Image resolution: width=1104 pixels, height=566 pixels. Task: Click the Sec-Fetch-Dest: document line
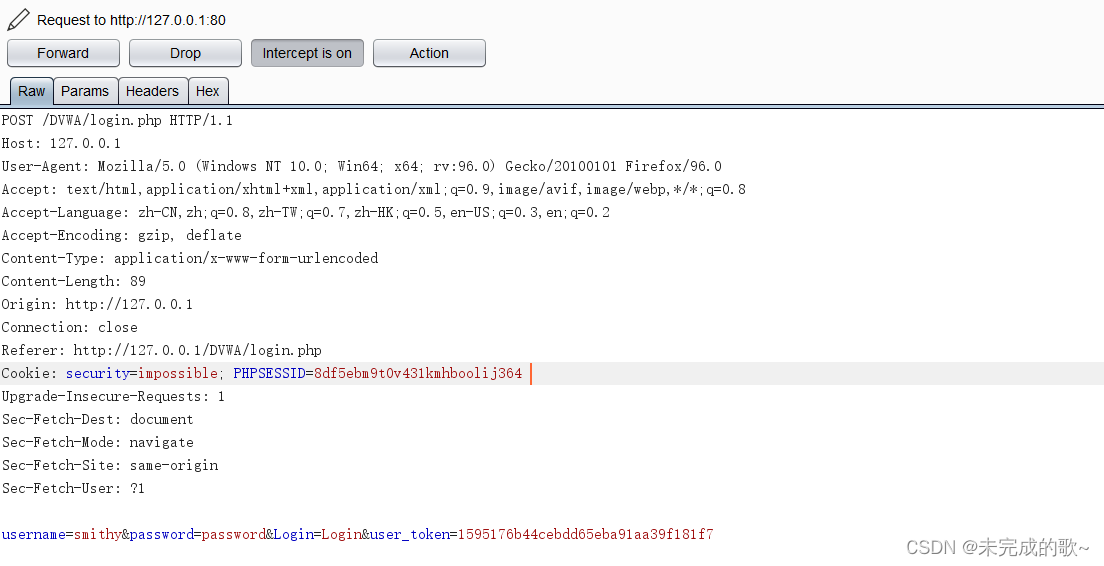pyautogui.click(x=97, y=420)
